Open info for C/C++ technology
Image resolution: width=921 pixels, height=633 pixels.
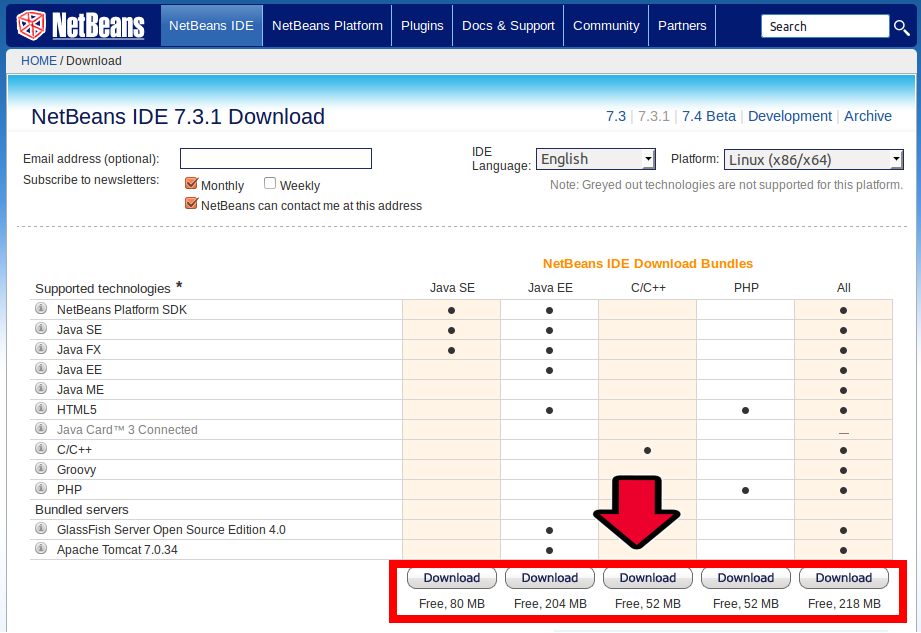click(x=40, y=449)
